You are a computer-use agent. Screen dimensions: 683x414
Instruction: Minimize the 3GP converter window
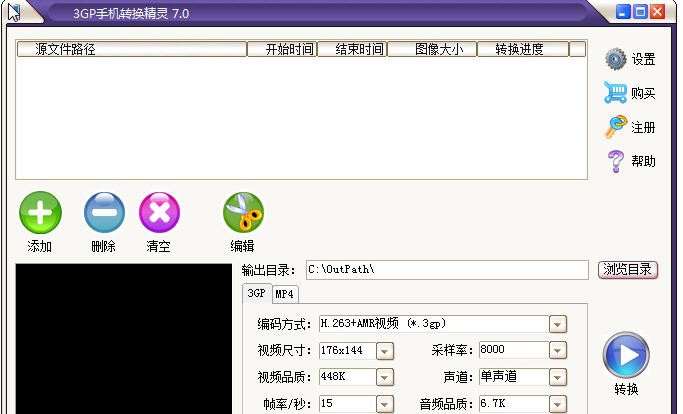[x=623, y=11]
